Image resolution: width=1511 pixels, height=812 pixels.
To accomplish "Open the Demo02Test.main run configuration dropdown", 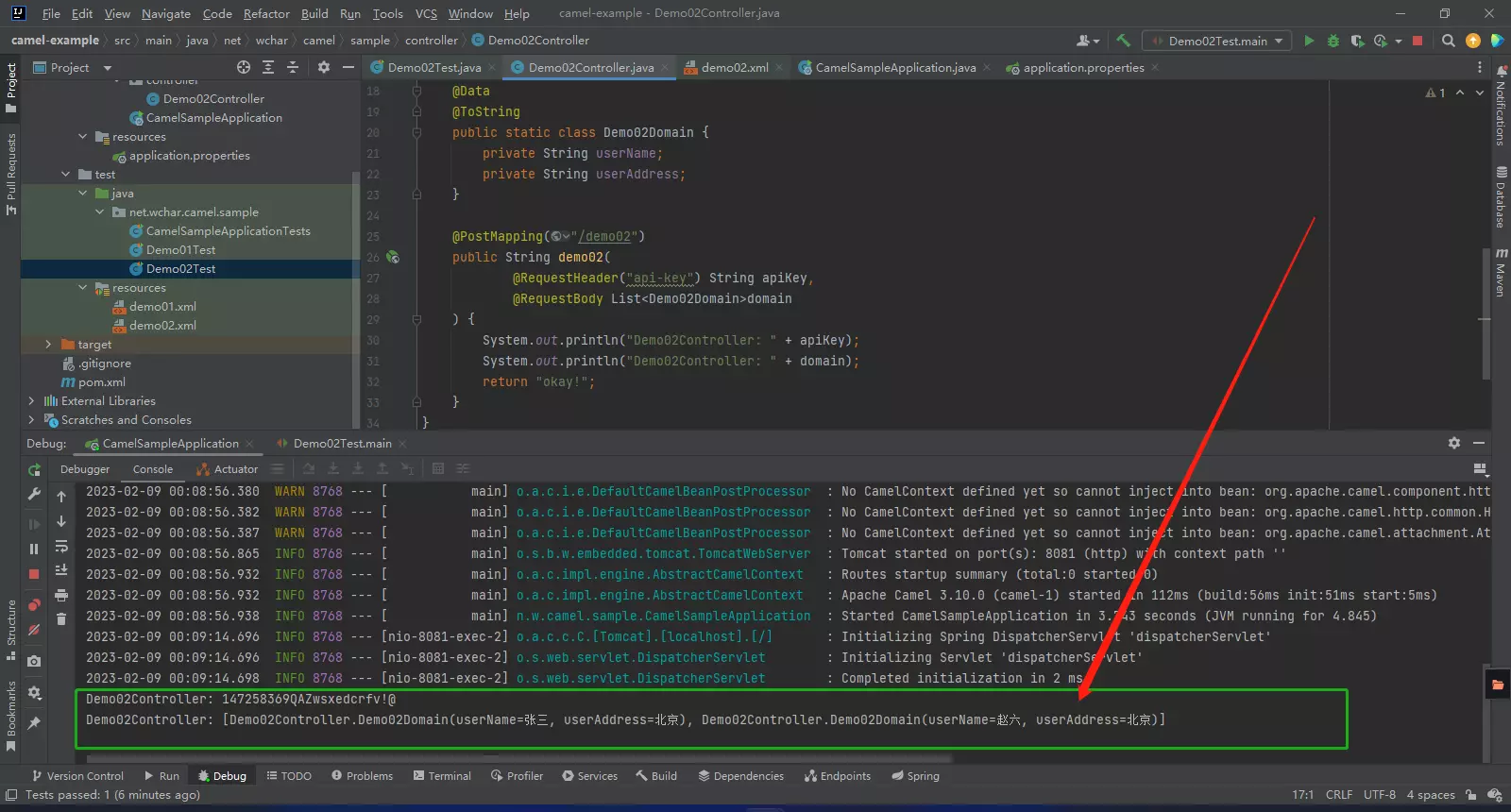I will pyautogui.click(x=1217, y=41).
